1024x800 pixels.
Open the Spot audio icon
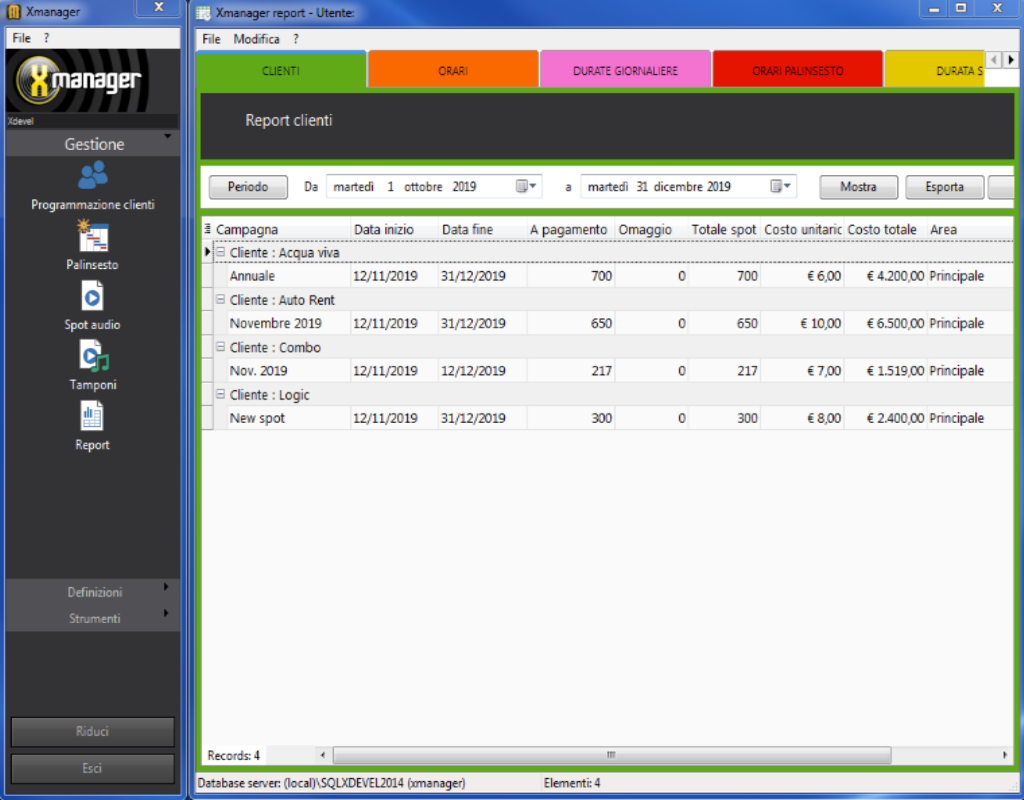(x=92, y=297)
